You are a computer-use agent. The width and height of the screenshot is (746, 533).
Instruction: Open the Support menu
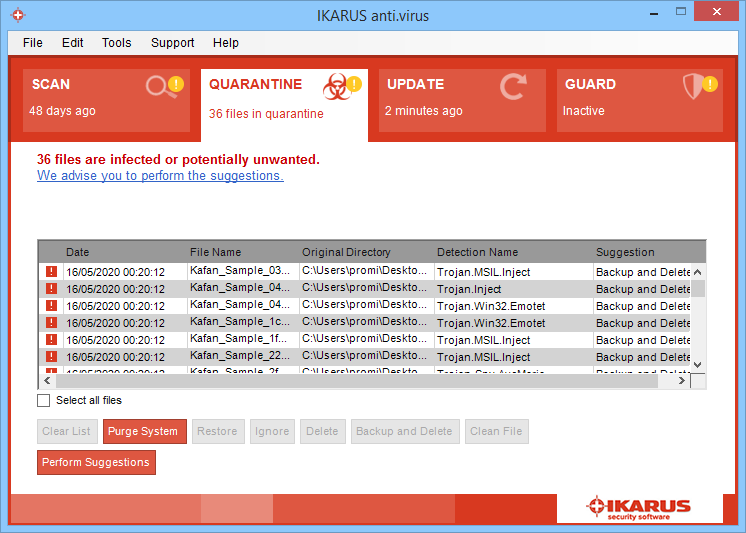tap(173, 43)
